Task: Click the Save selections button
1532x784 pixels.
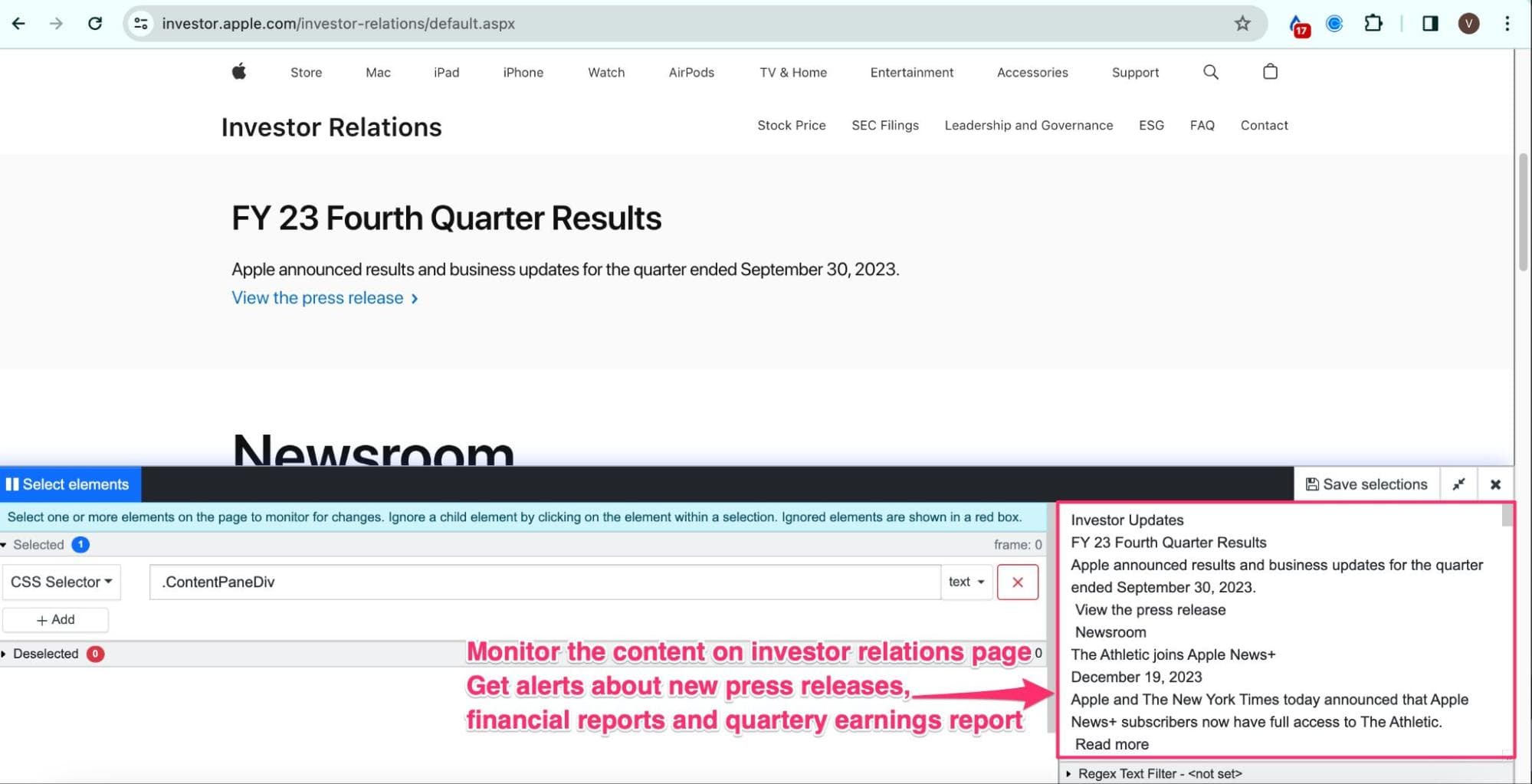Action: [1366, 484]
